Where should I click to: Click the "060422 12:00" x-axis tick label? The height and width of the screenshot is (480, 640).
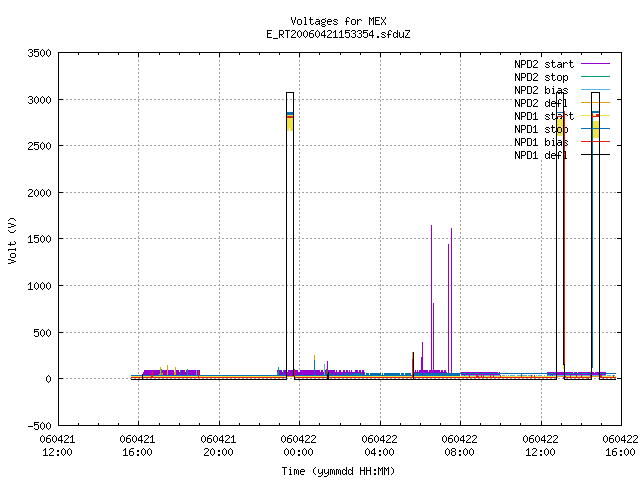[x=540, y=446]
